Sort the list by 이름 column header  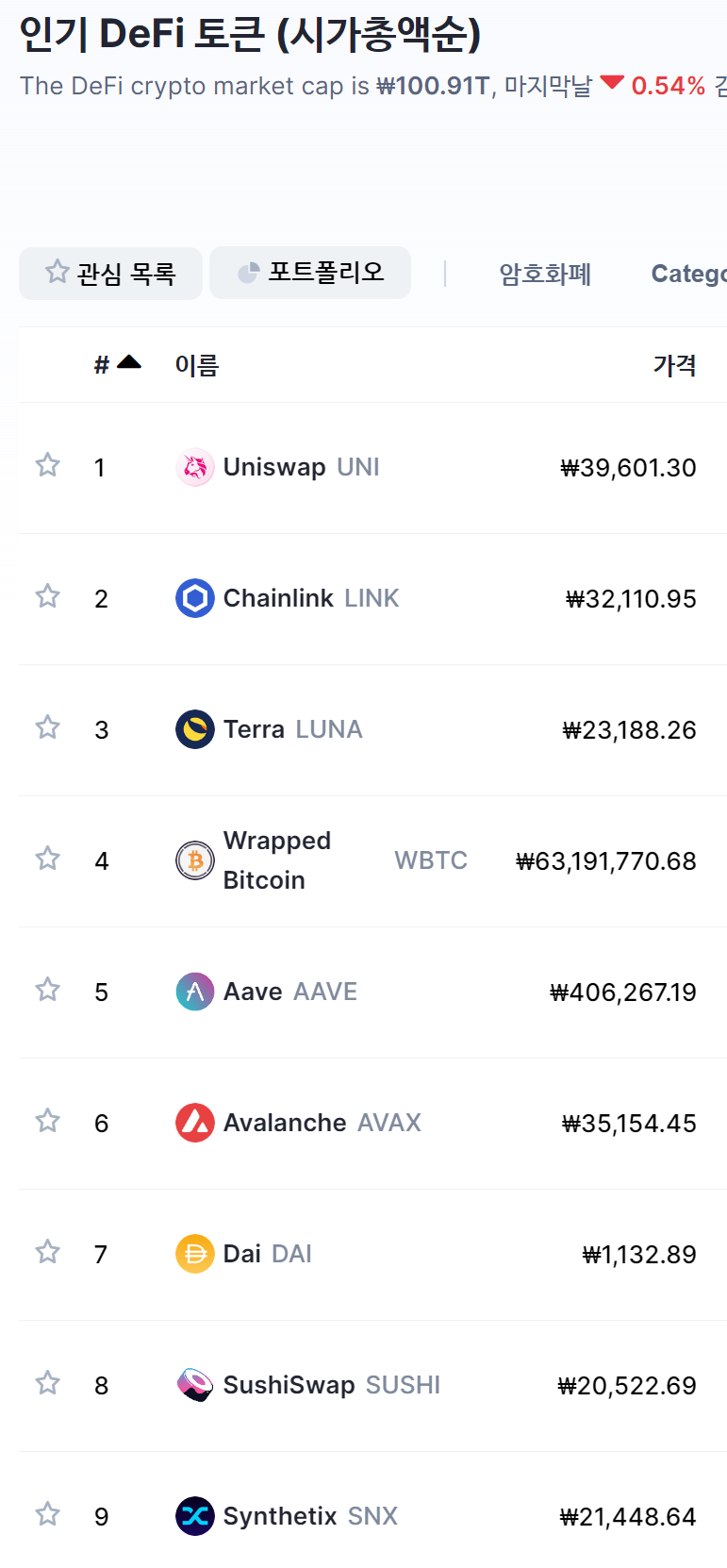pos(197,365)
